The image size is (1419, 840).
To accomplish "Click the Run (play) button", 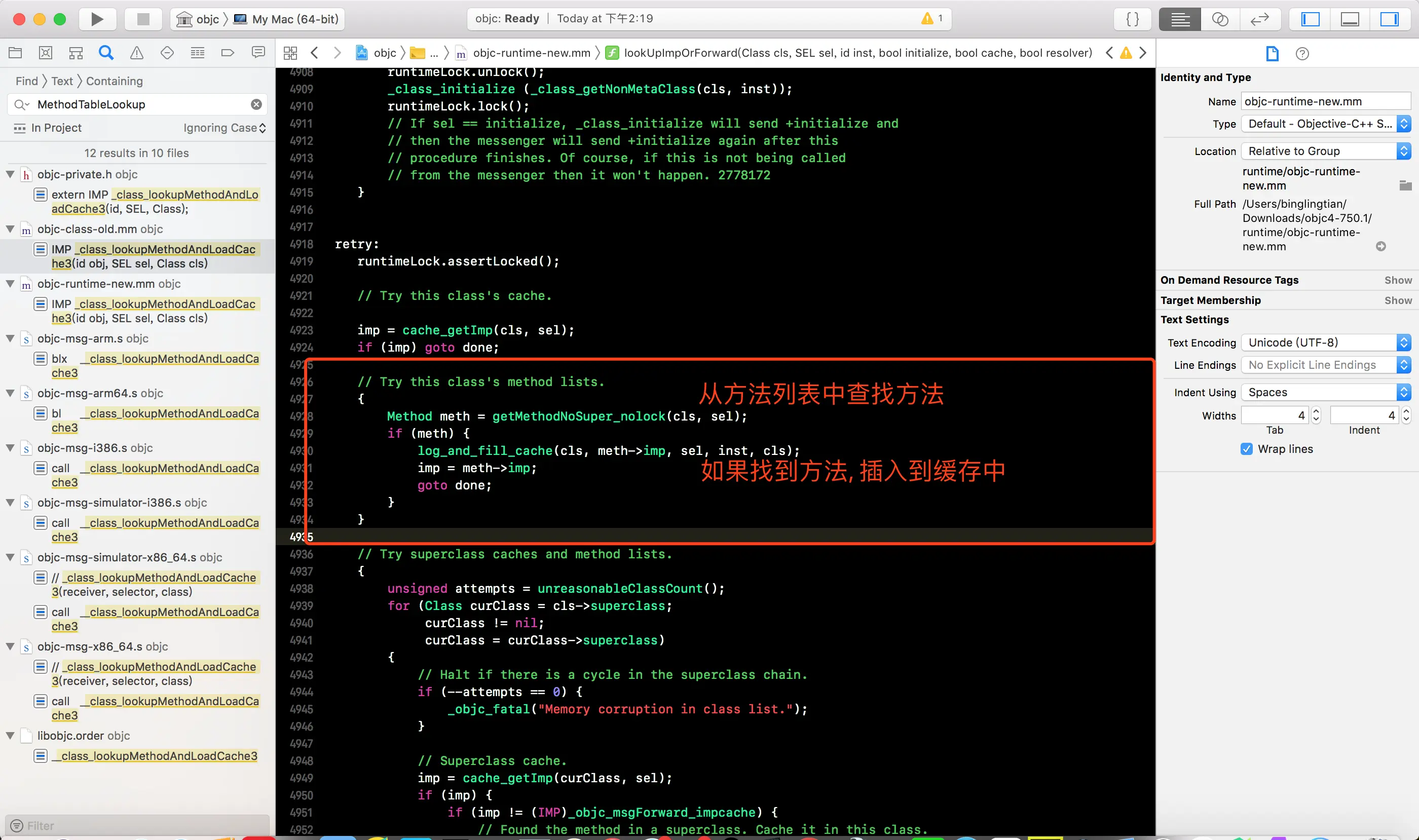I will 97,19.
